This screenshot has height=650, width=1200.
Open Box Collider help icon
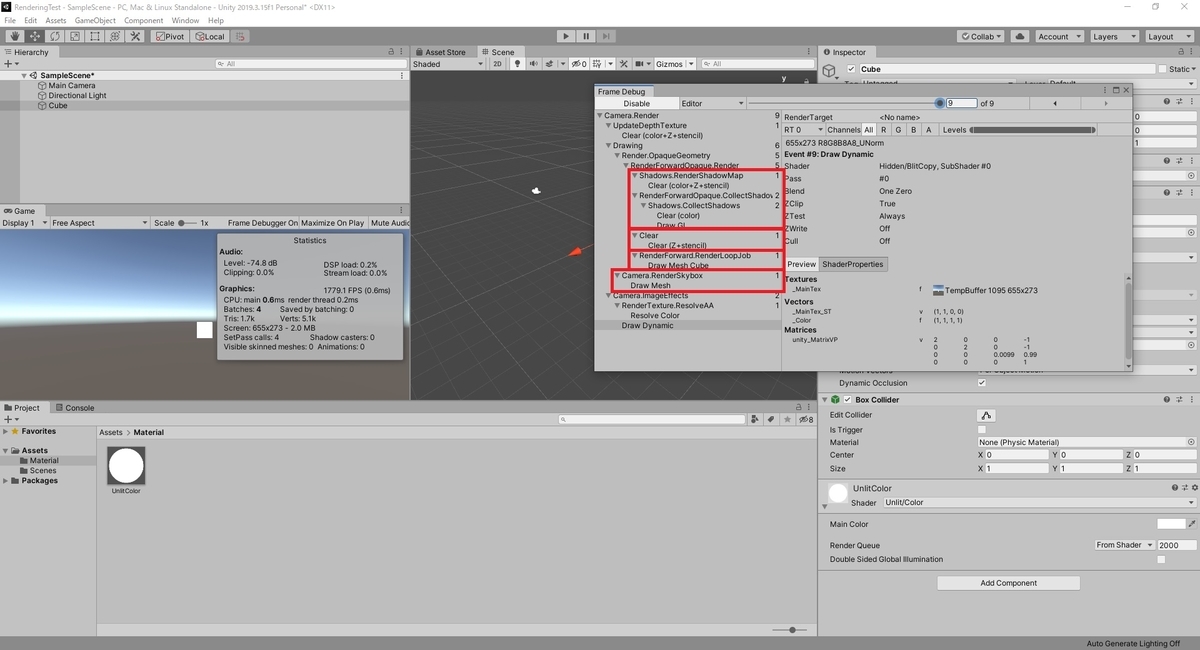click(1168, 400)
